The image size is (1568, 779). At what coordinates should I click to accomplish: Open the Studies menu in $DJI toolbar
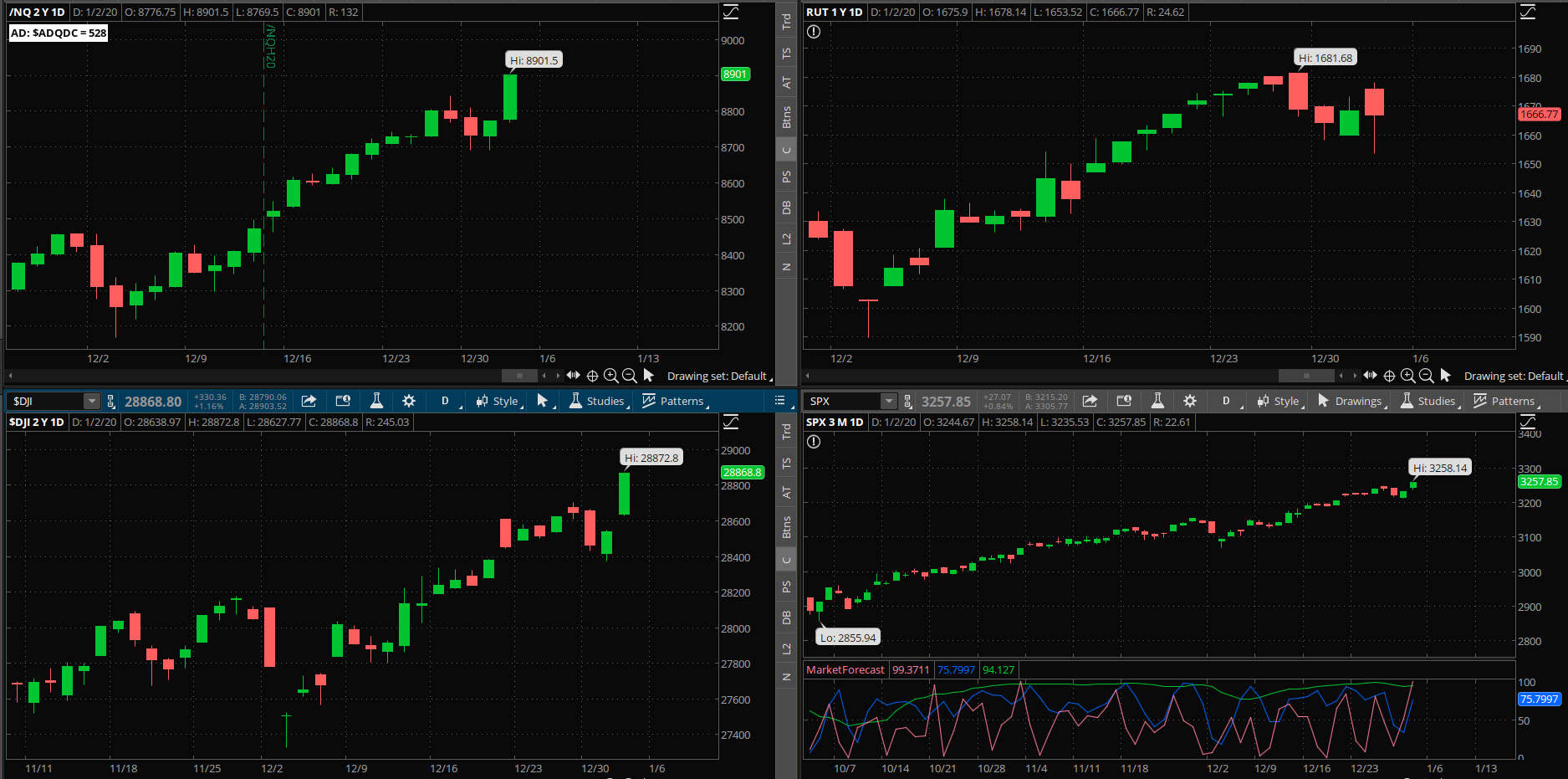coord(599,402)
